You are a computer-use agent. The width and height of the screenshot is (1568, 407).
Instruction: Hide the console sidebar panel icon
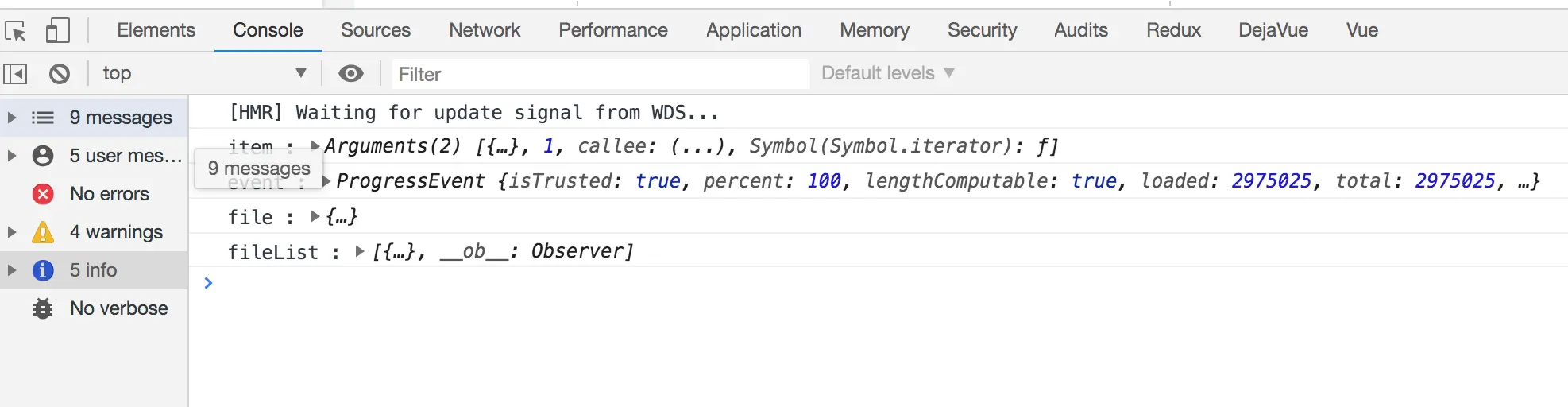click(15, 74)
